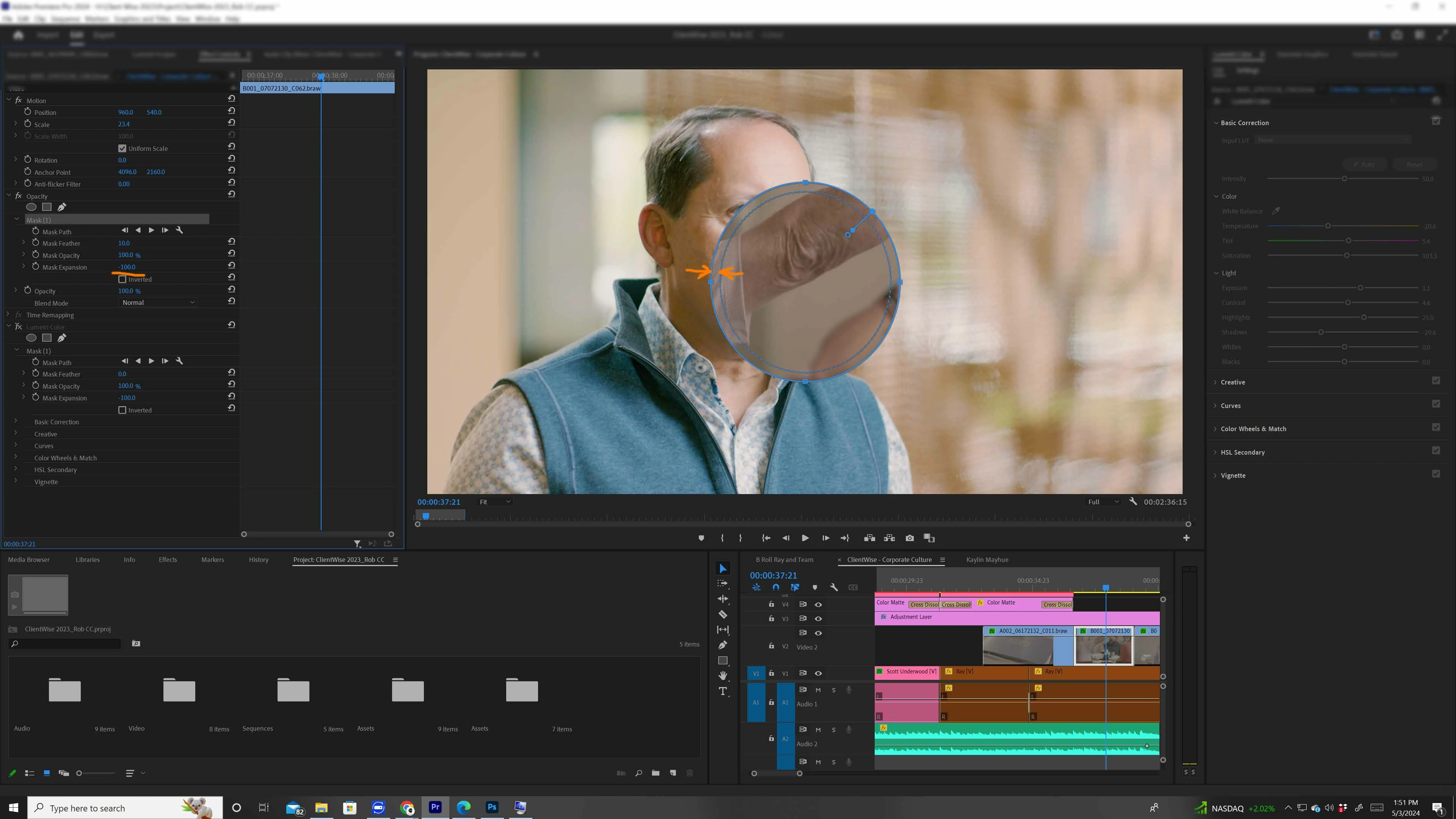The image size is (1456, 819).
Task: Open the Blend Mode Normal dropdown
Action: [158, 303]
